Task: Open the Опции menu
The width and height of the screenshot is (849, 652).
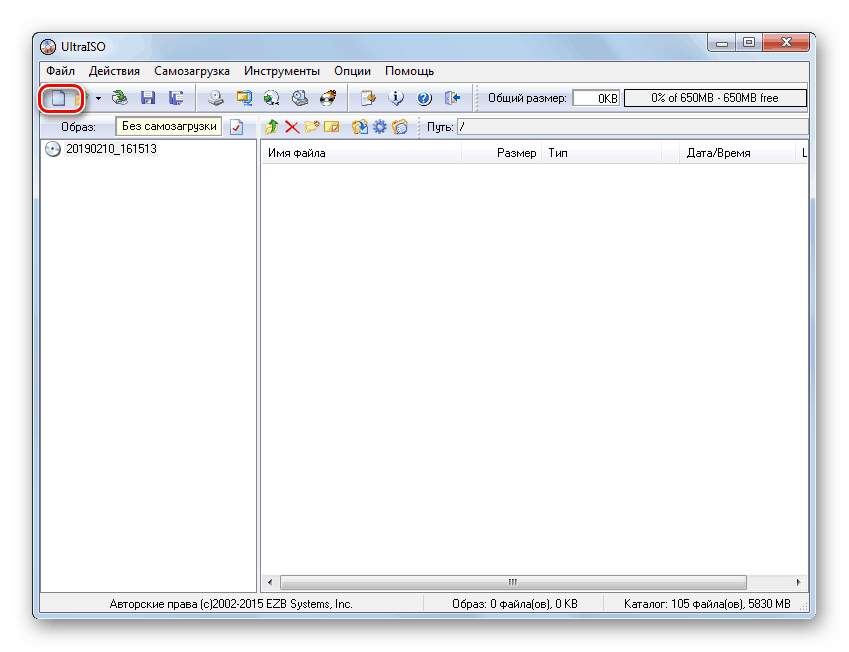Action: 352,71
